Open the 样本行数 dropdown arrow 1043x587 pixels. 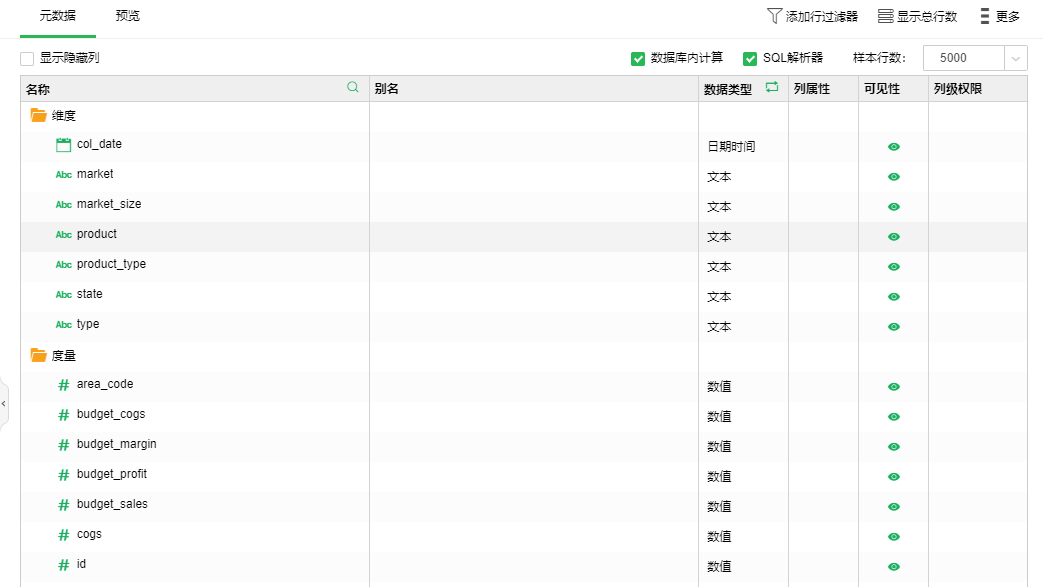coord(1016,59)
